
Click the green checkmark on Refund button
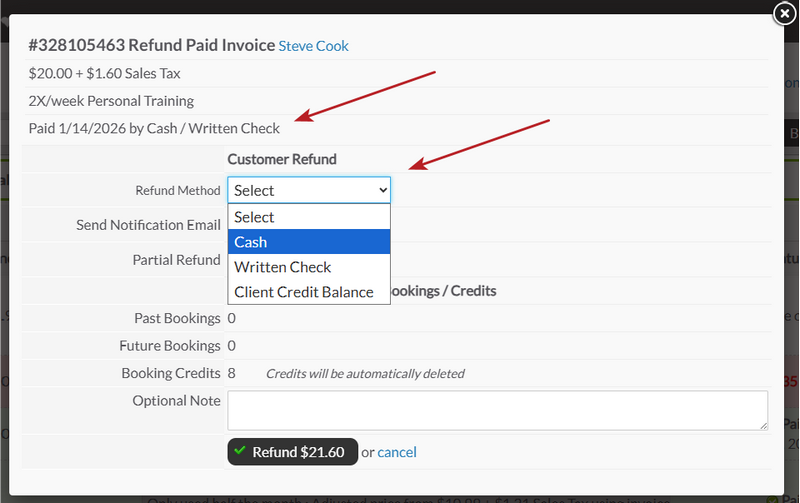click(240, 450)
